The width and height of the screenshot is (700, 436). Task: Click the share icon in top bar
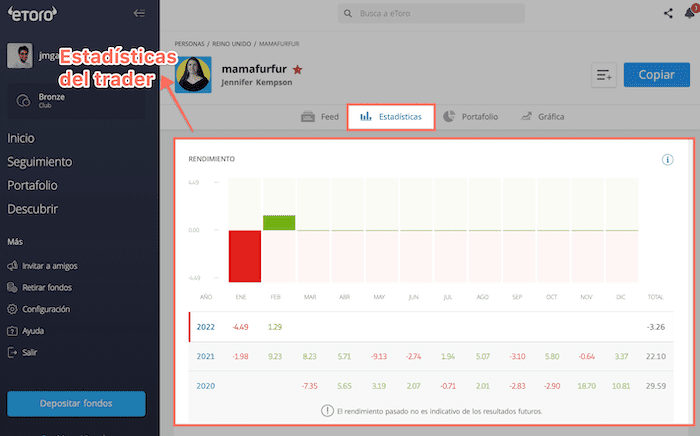coord(668,13)
